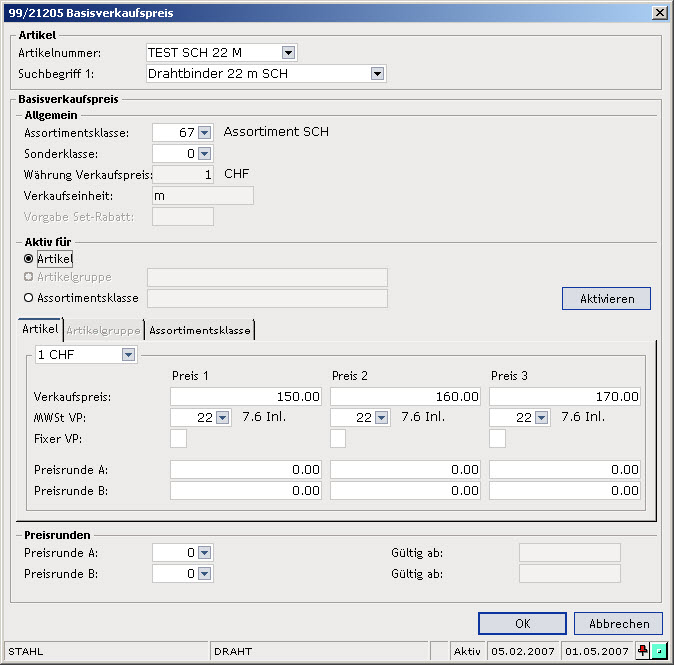Click the cyan square icon in status bar
The height and width of the screenshot is (666, 675).
click(659, 651)
